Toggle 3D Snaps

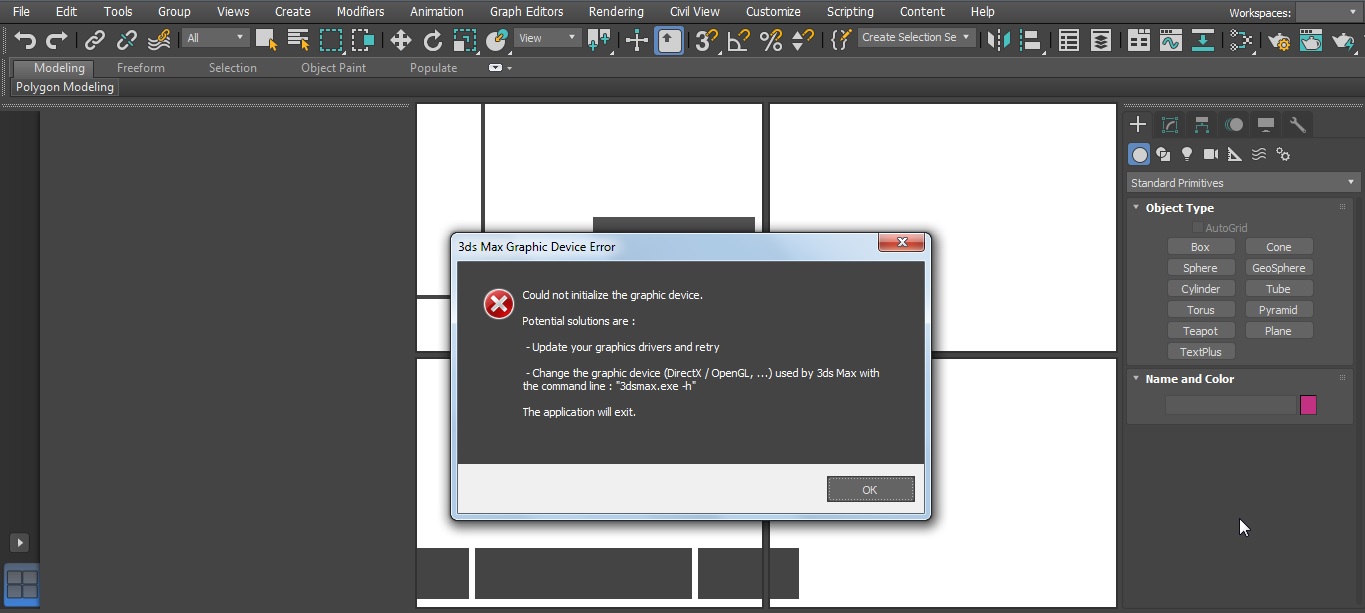pyautogui.click(x=706, y=40)
